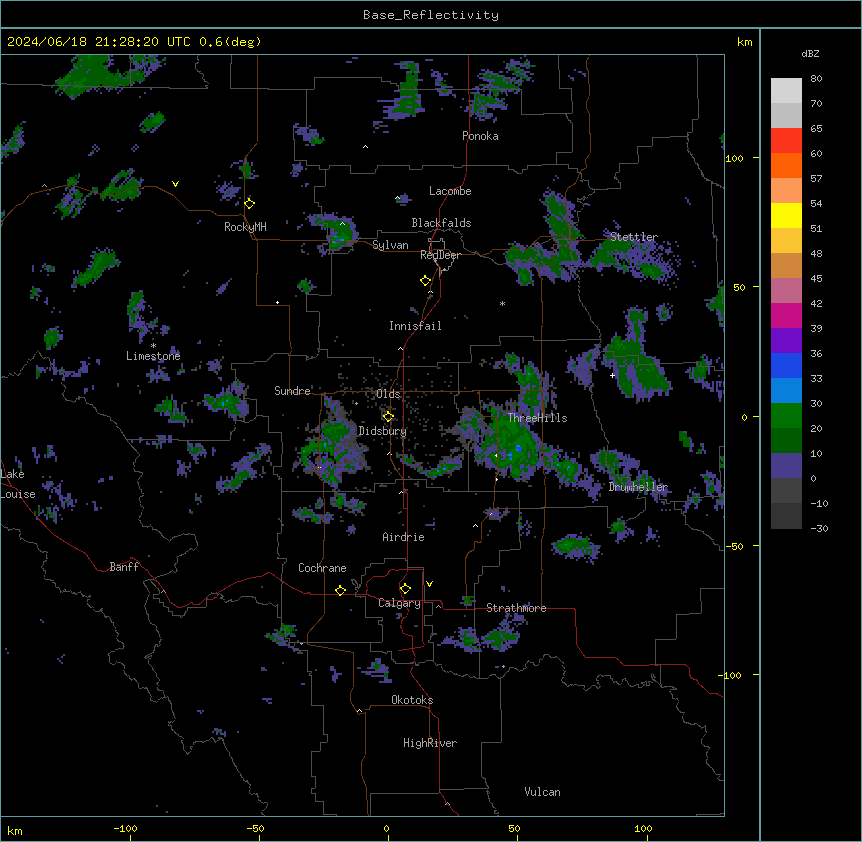
Task: Click the Vulcan label
Action: [542, 792]
